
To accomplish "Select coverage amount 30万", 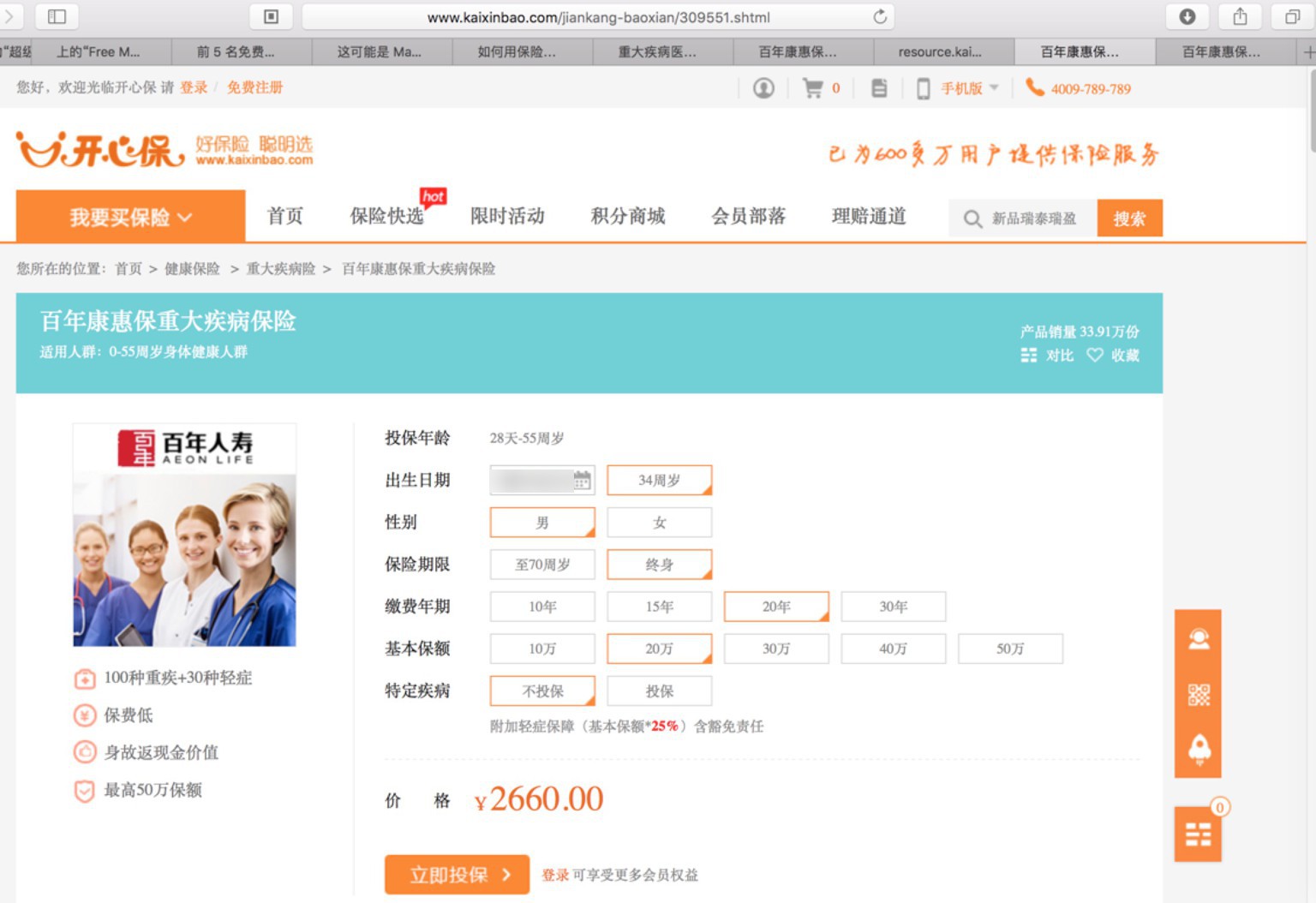I will [776, 649].
